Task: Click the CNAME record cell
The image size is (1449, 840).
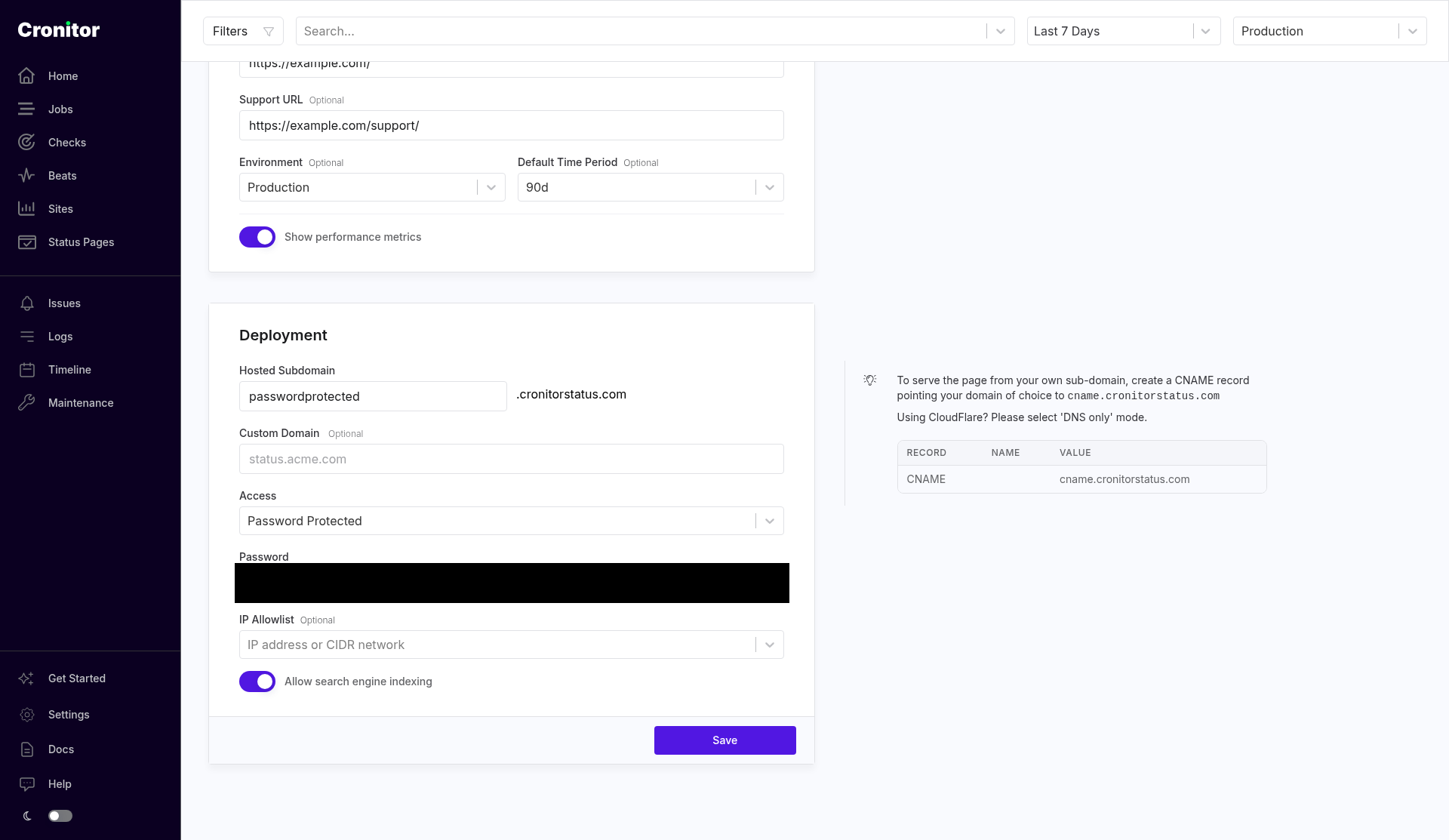Action: pos(926,479)
